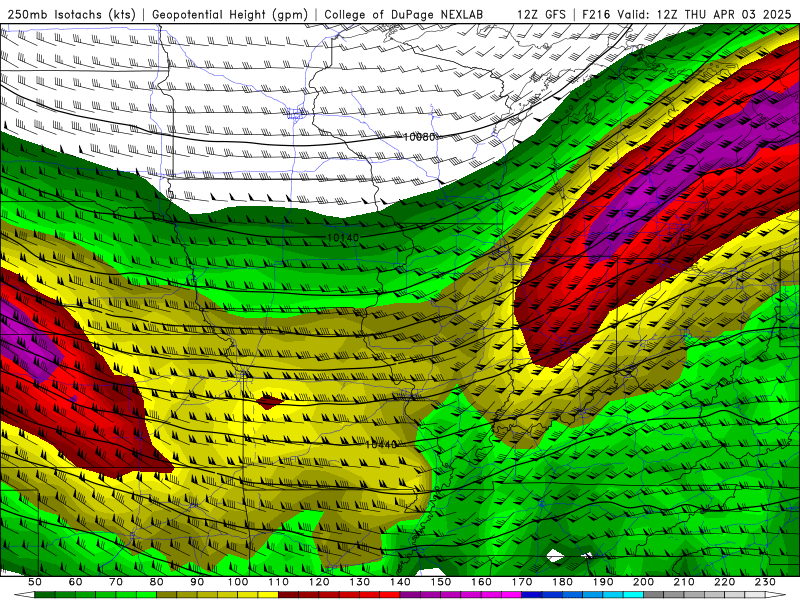Click the 210 value on the color scale
The width and height of the screenshot is (800, 600).
(684, 582)
